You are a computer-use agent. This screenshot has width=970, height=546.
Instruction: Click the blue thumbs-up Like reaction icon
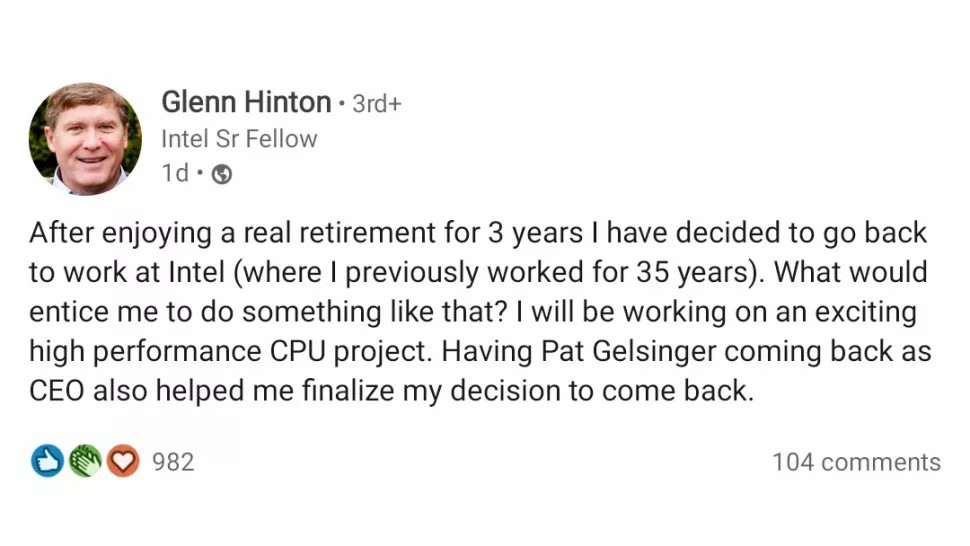(x=47, y=461)
